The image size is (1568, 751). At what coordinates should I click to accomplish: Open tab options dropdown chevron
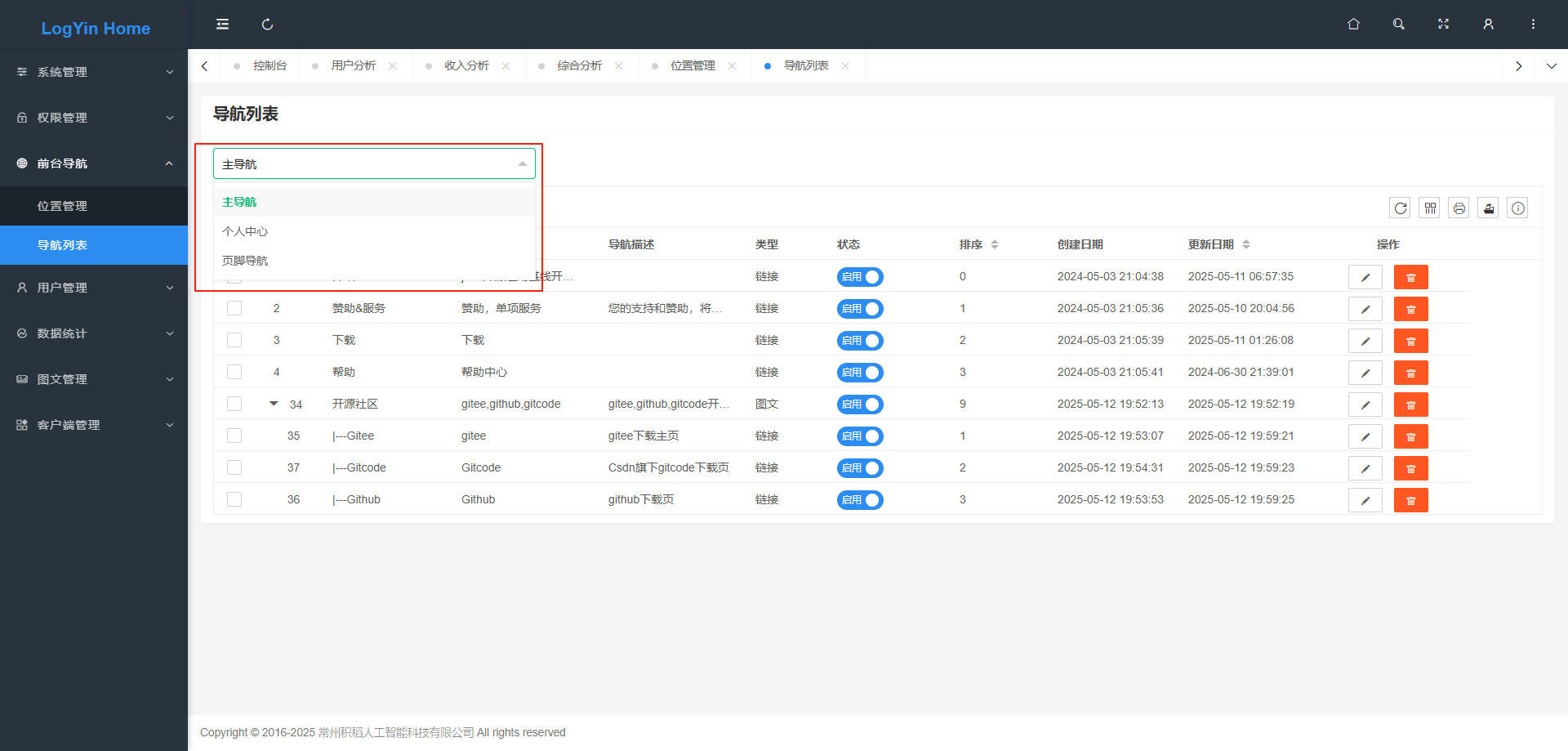1551,65
